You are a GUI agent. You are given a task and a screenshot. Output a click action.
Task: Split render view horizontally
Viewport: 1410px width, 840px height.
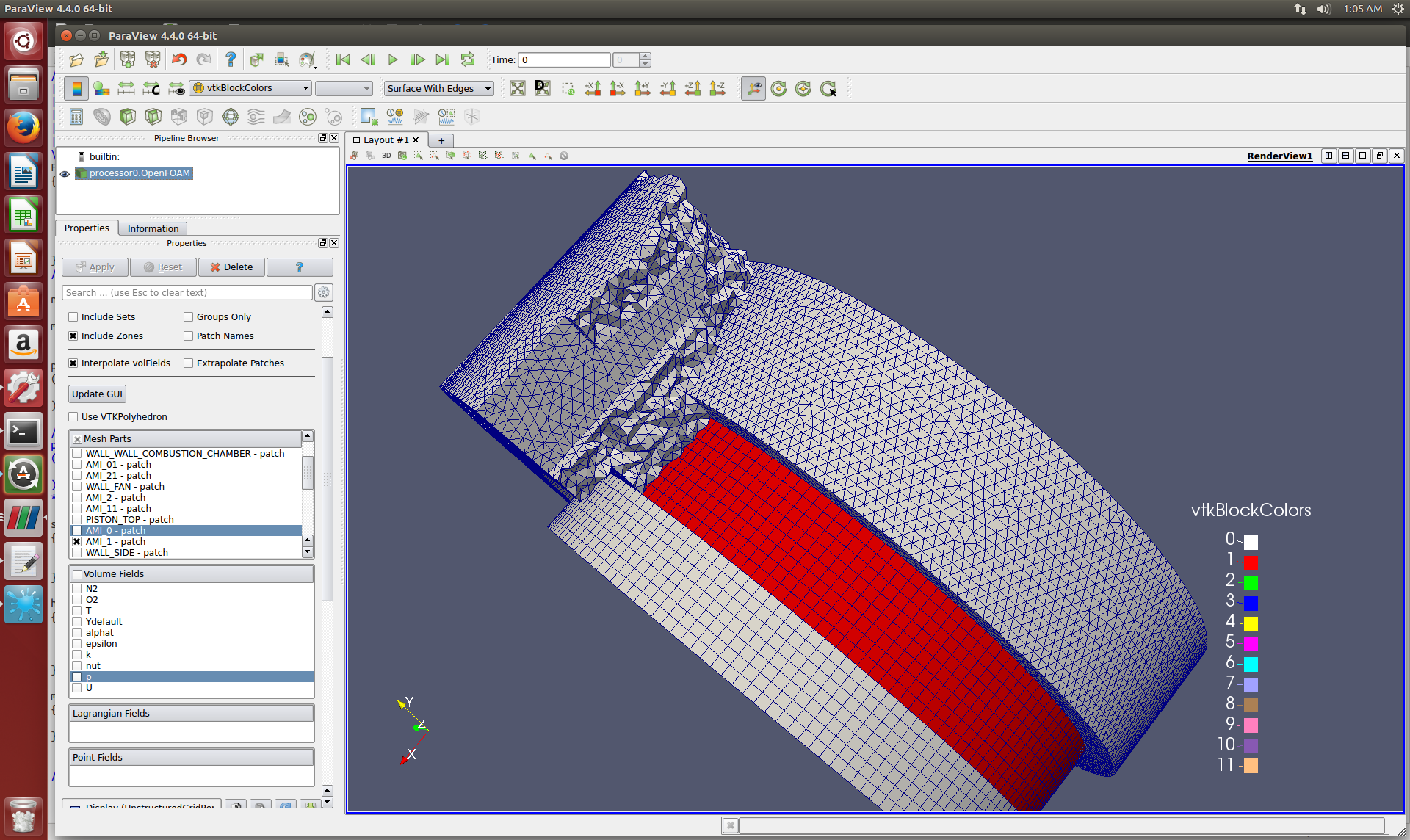pos(1329,156)
